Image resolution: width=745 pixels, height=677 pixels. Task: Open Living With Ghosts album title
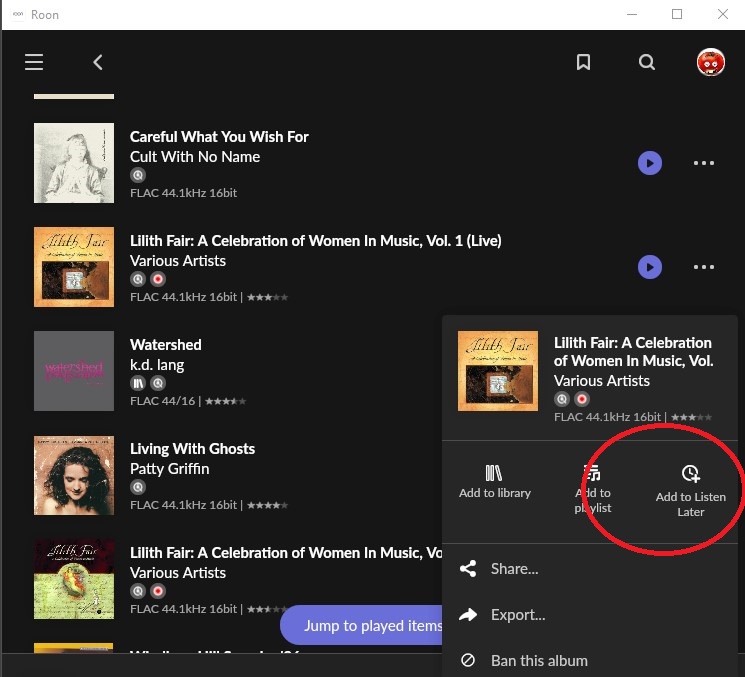click(x=192, y=449)
